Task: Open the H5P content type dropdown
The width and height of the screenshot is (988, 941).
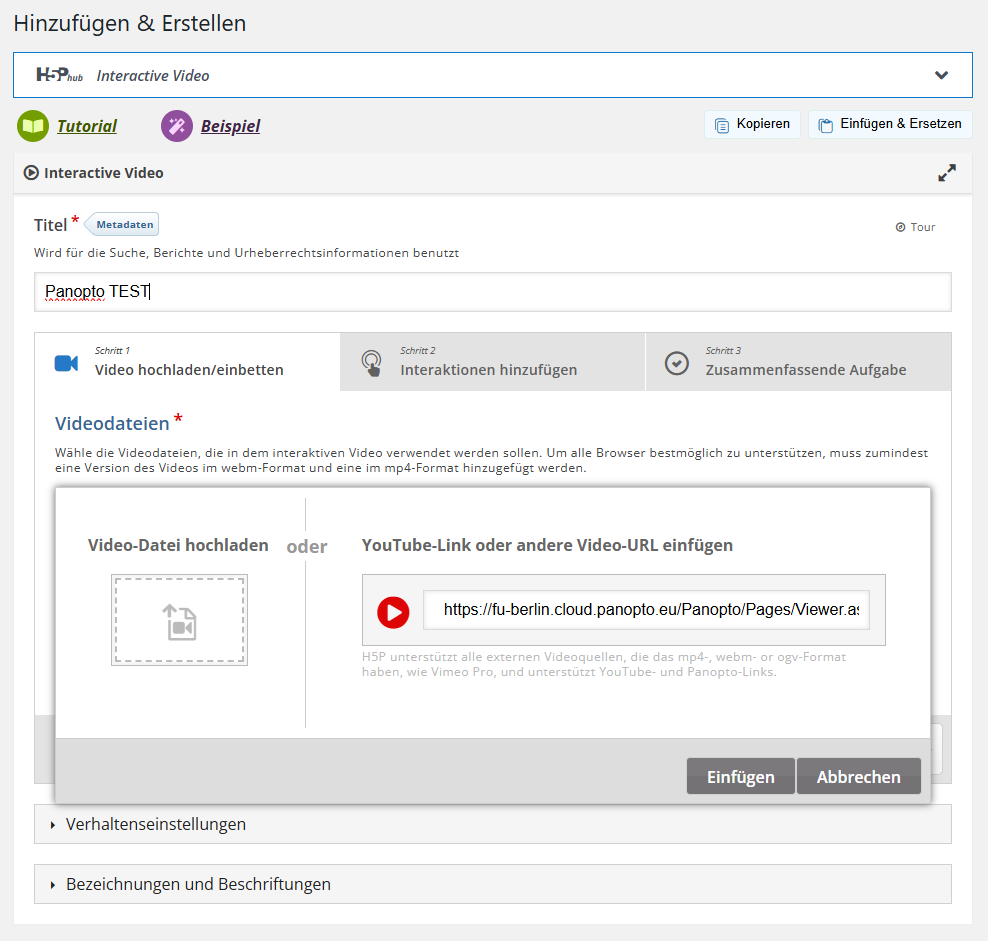Action: 940,75
